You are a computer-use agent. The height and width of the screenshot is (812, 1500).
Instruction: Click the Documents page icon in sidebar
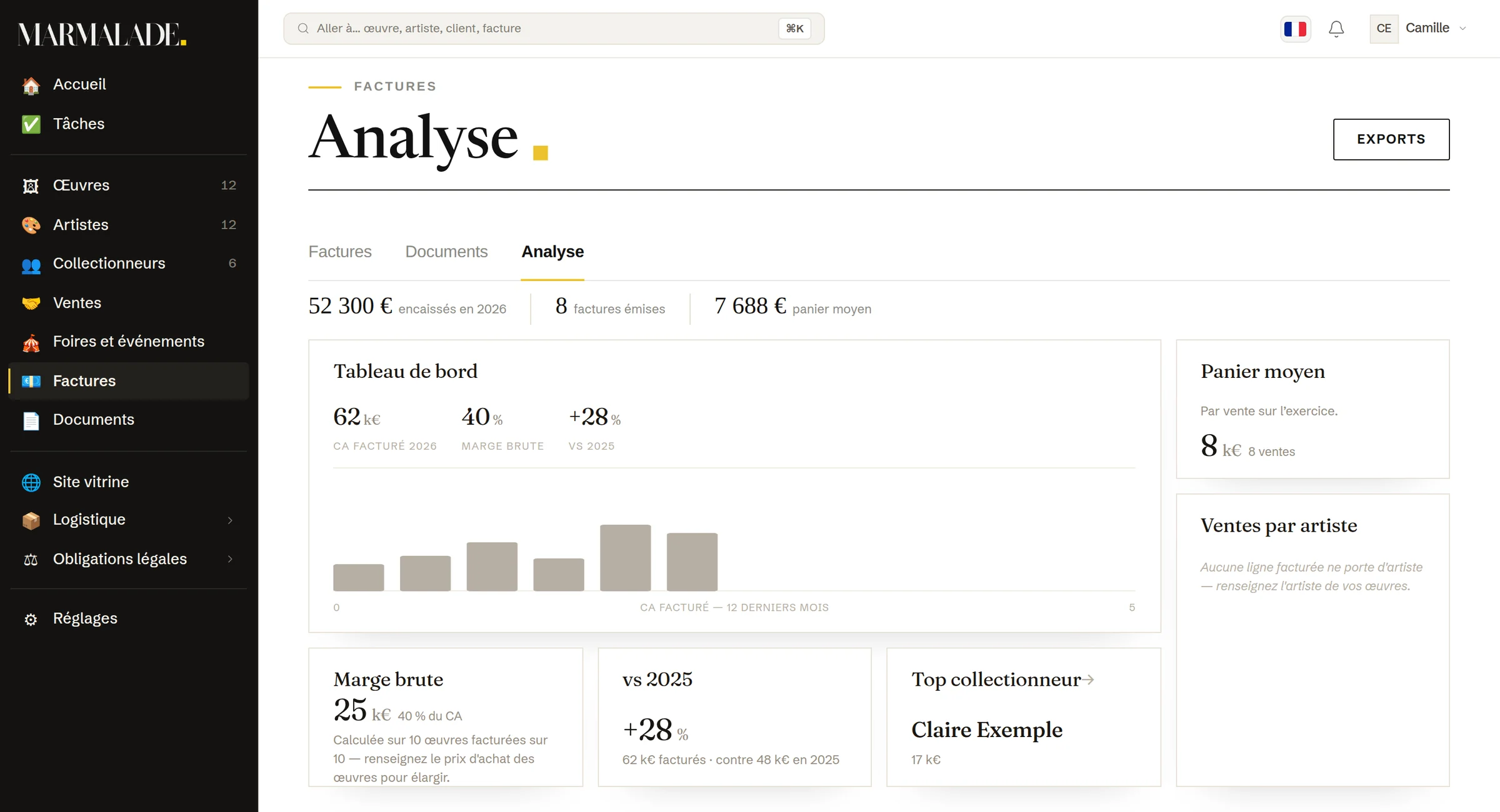[x=31, y=420]
